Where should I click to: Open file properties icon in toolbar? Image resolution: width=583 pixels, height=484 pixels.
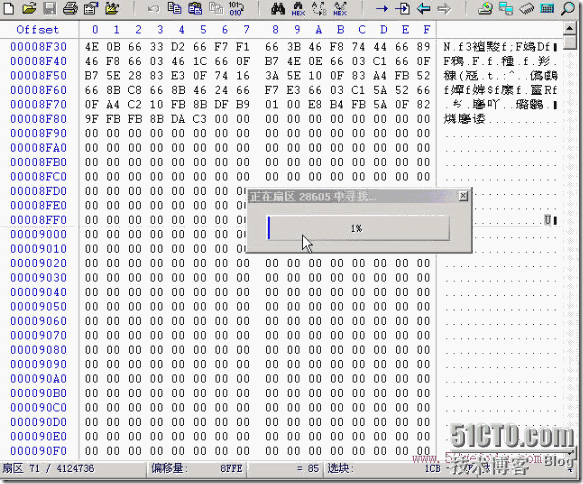[x=91, y=8]
